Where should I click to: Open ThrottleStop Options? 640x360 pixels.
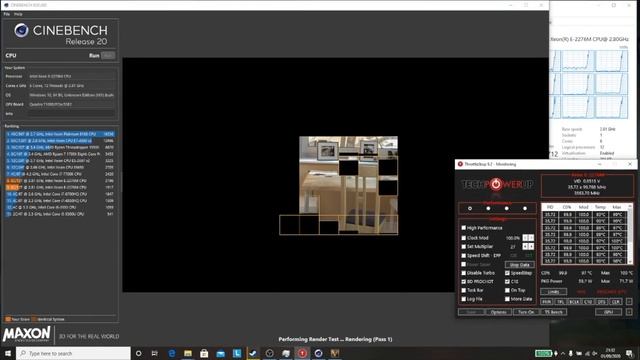coord(498,312)
